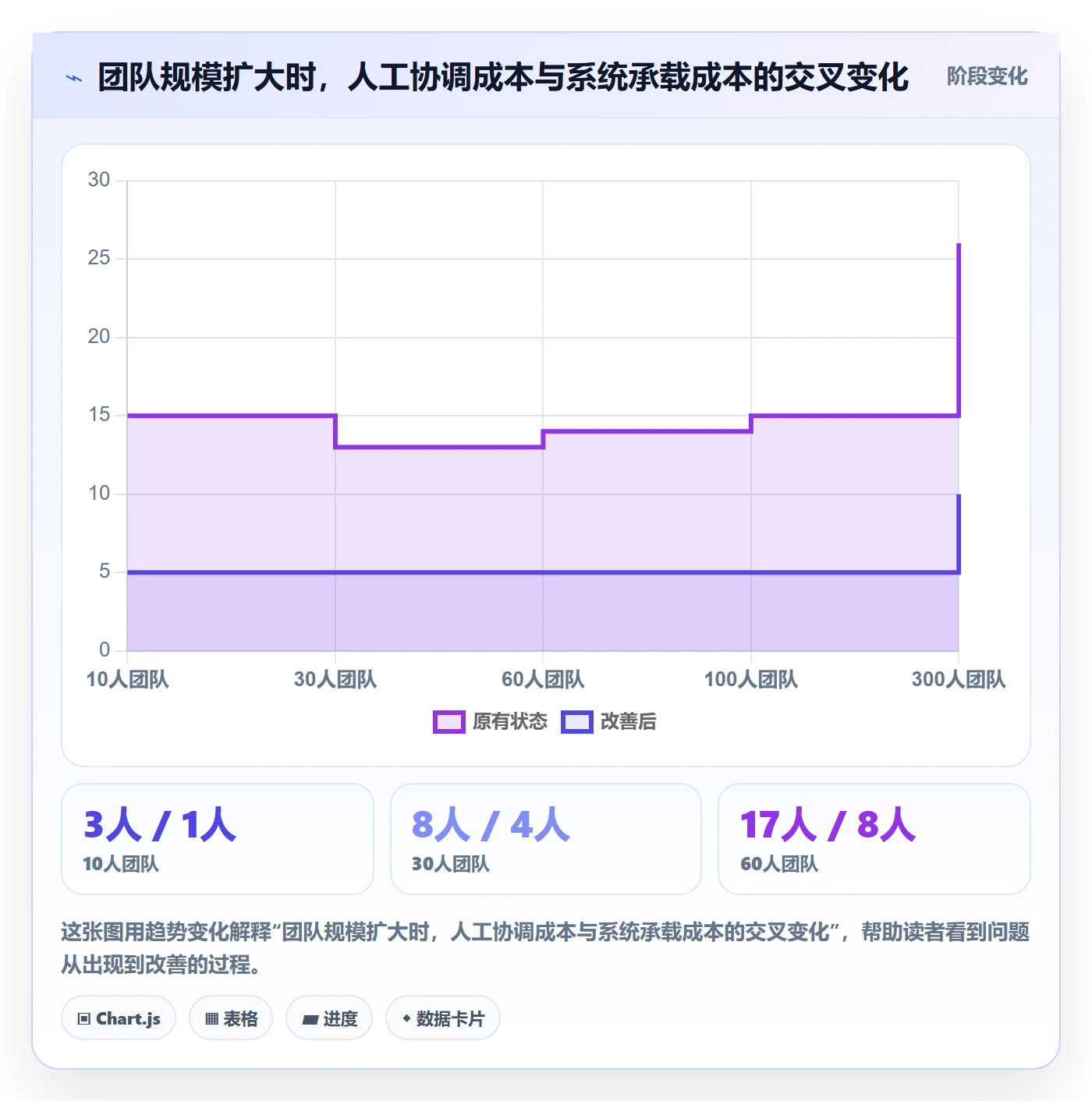This screenshot has height=1101, width=1092.
Task: Click the 60人团队 x-axis label
Action: [x=543, y=680]
